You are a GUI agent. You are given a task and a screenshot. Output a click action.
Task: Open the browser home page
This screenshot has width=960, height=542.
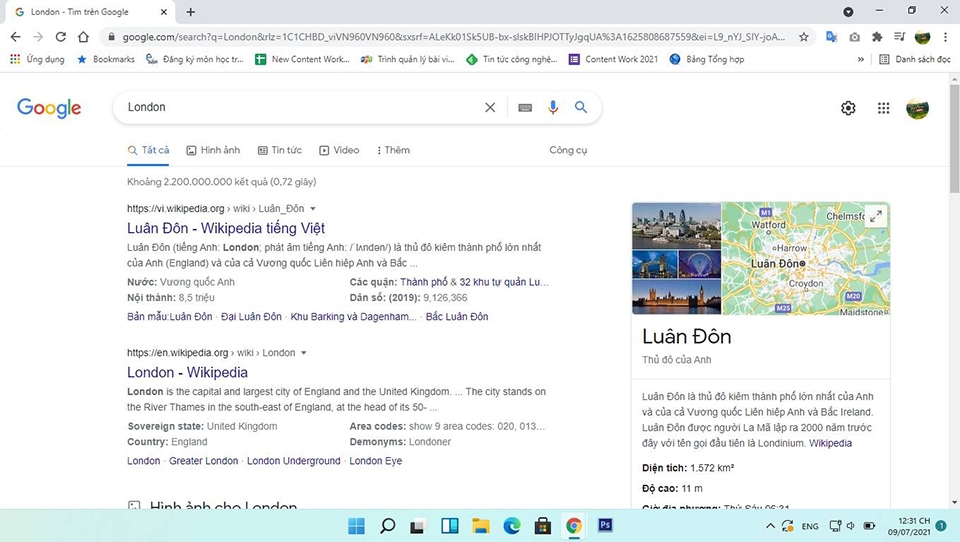83,37
